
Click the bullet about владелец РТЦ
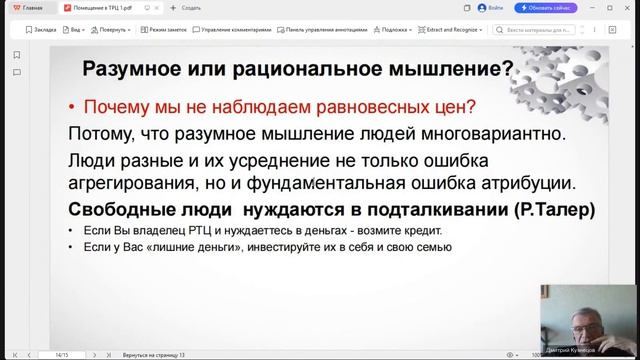click(x=263, y=231)
